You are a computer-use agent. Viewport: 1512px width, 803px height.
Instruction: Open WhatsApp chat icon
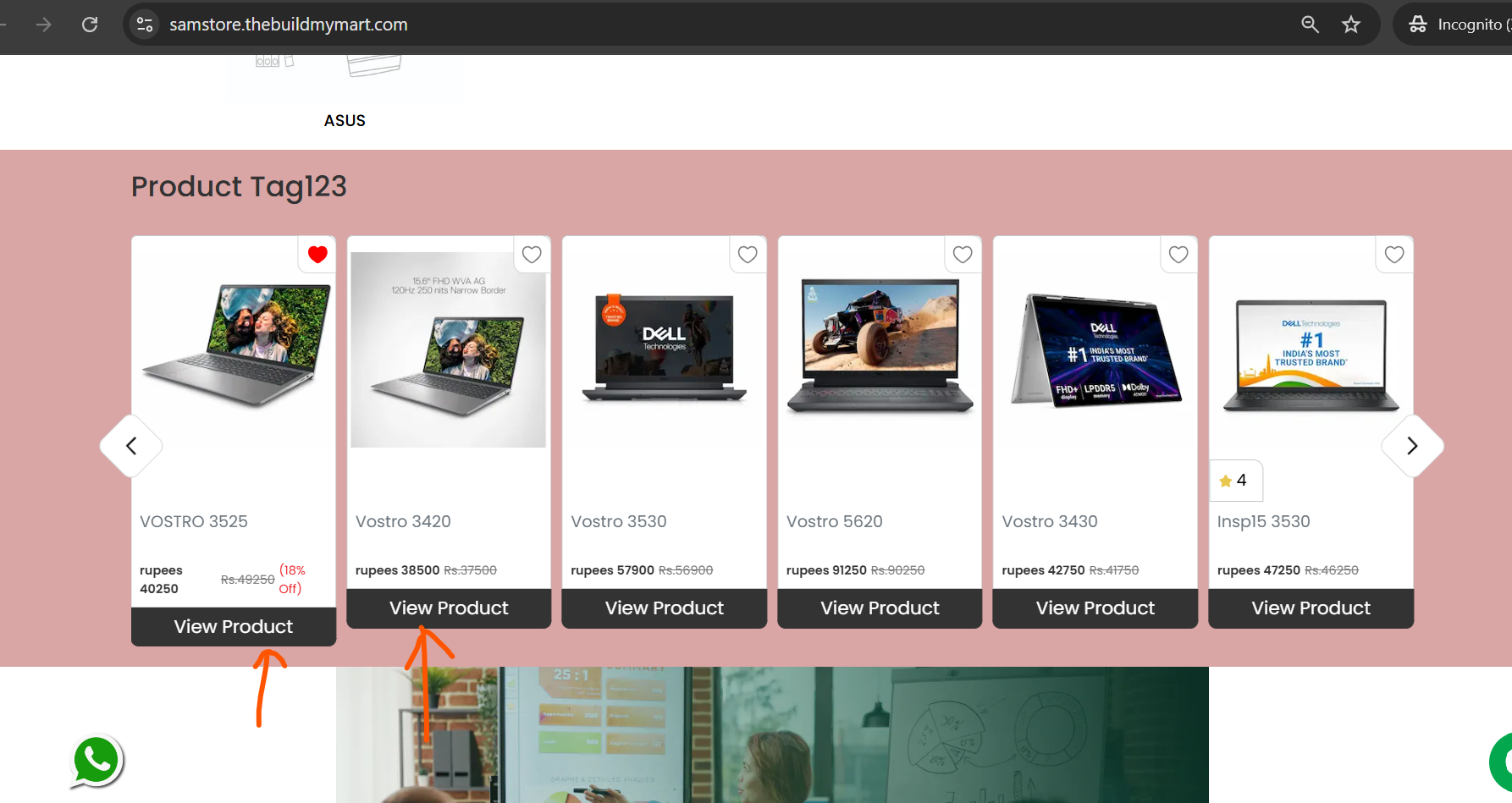point(97,761)
